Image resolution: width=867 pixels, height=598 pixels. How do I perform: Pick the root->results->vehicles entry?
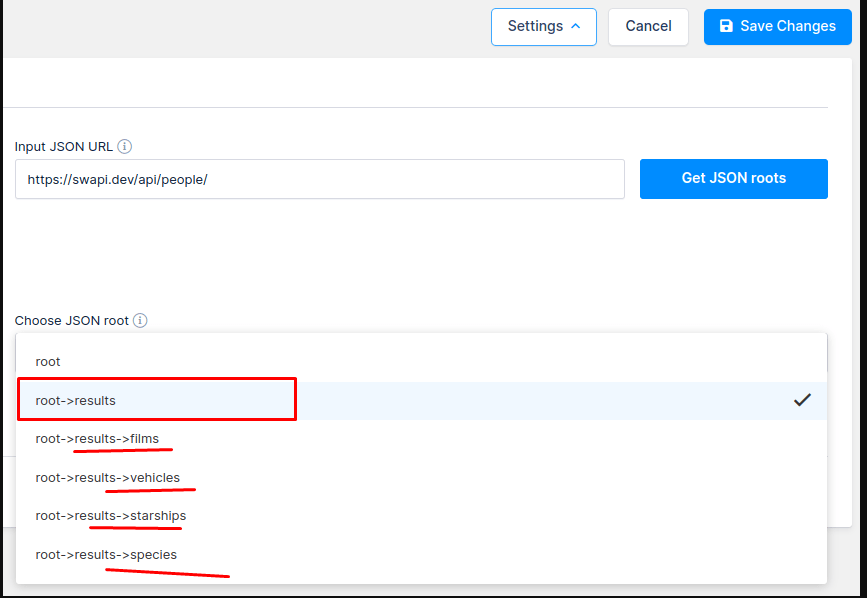pos(108,477)
